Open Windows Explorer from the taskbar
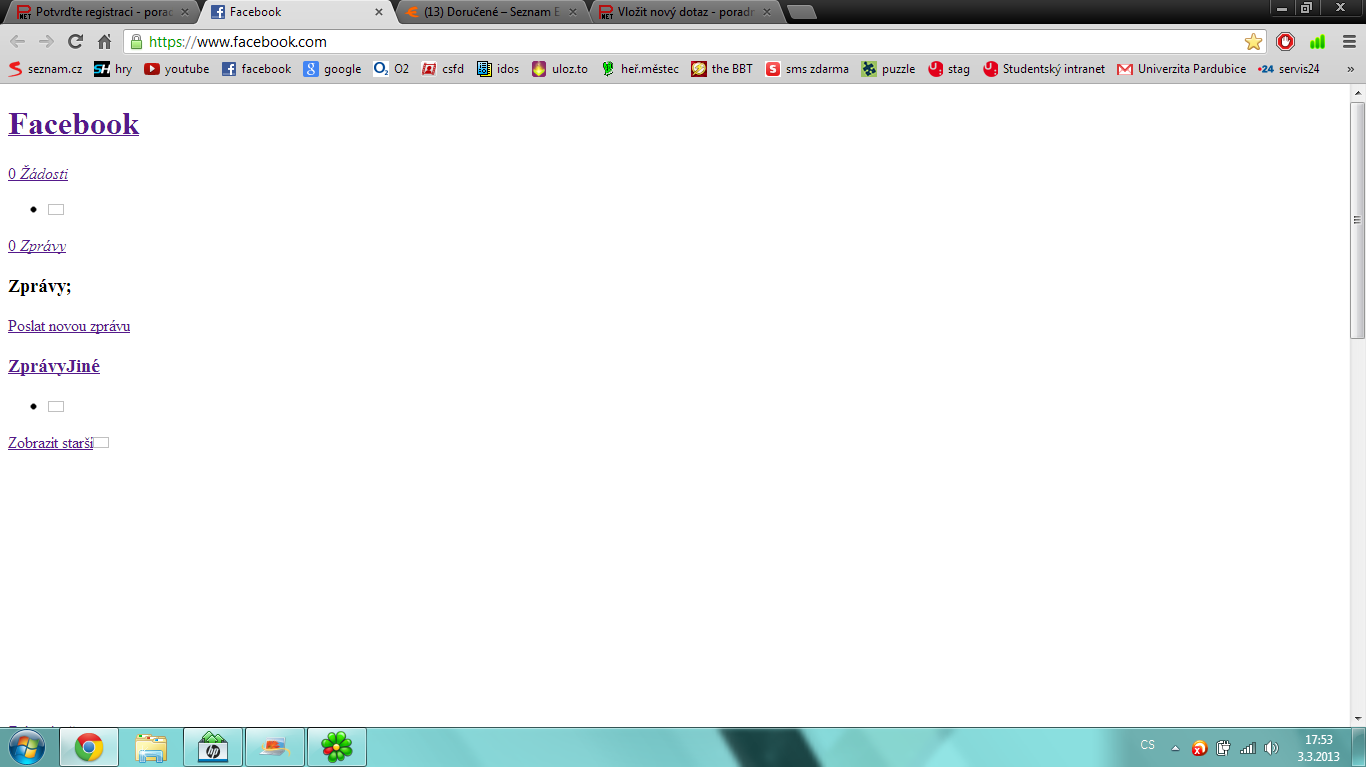1366x768 pixels. [x=151, y=747]
